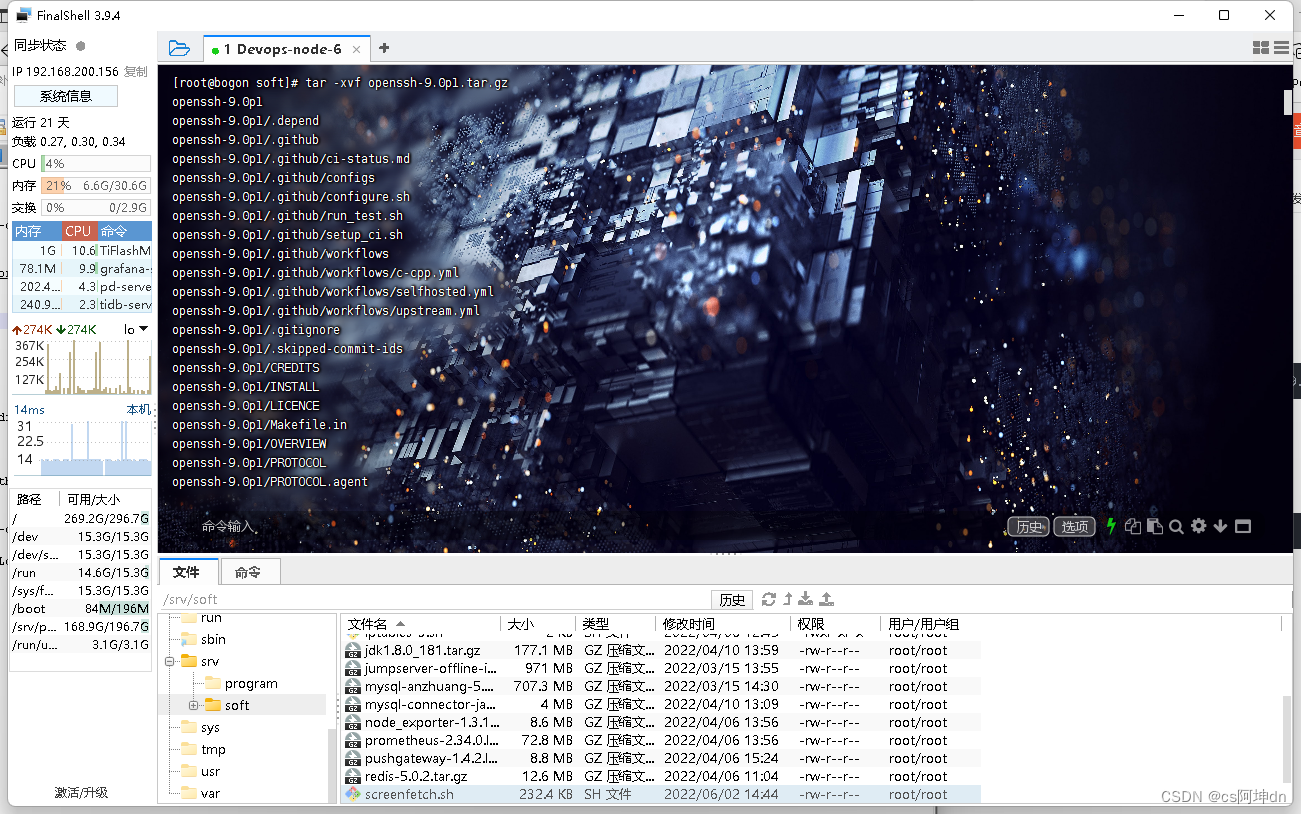Open the terminal search magnifier icon
The image size is (1301, 814).
1177,526
